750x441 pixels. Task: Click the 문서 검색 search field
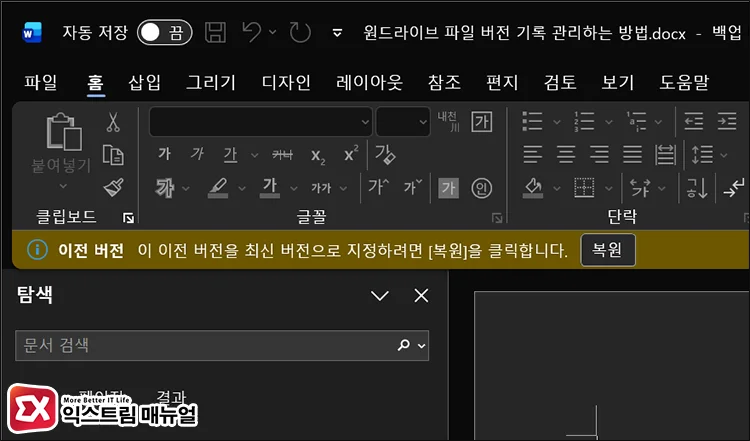[222, 345]
